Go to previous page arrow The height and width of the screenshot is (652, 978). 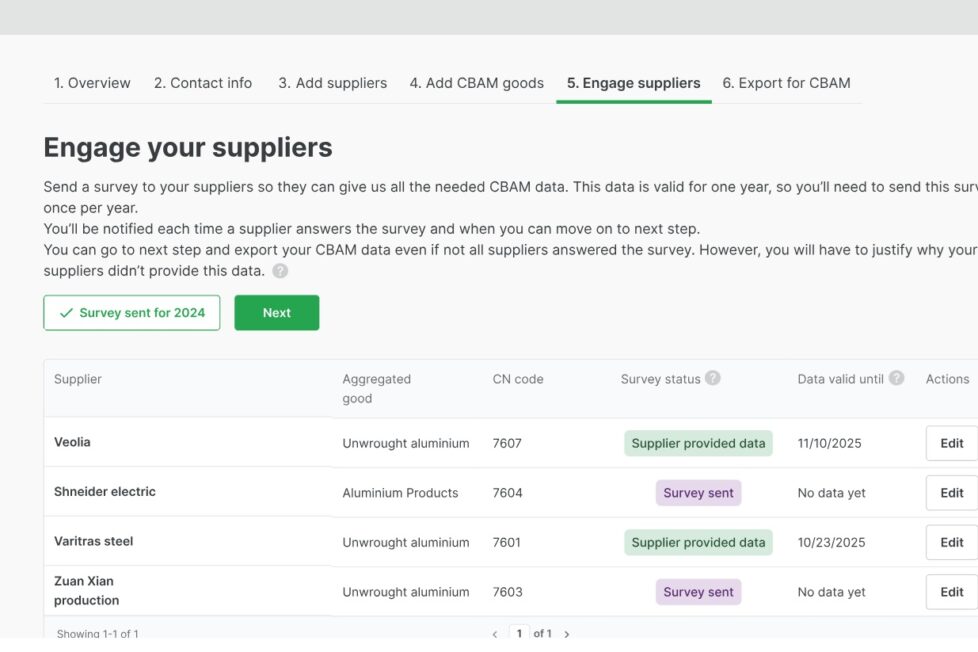click(494, 634)
